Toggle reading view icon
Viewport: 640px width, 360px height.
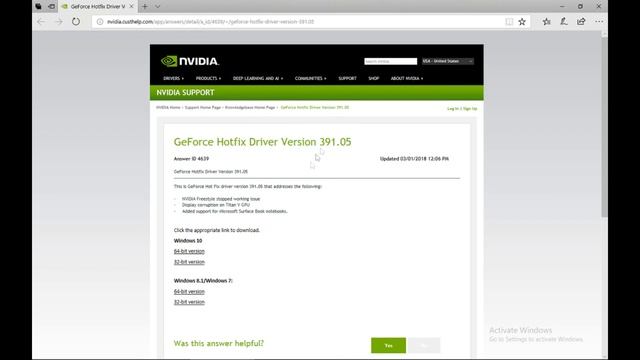[x=509, y=22]
